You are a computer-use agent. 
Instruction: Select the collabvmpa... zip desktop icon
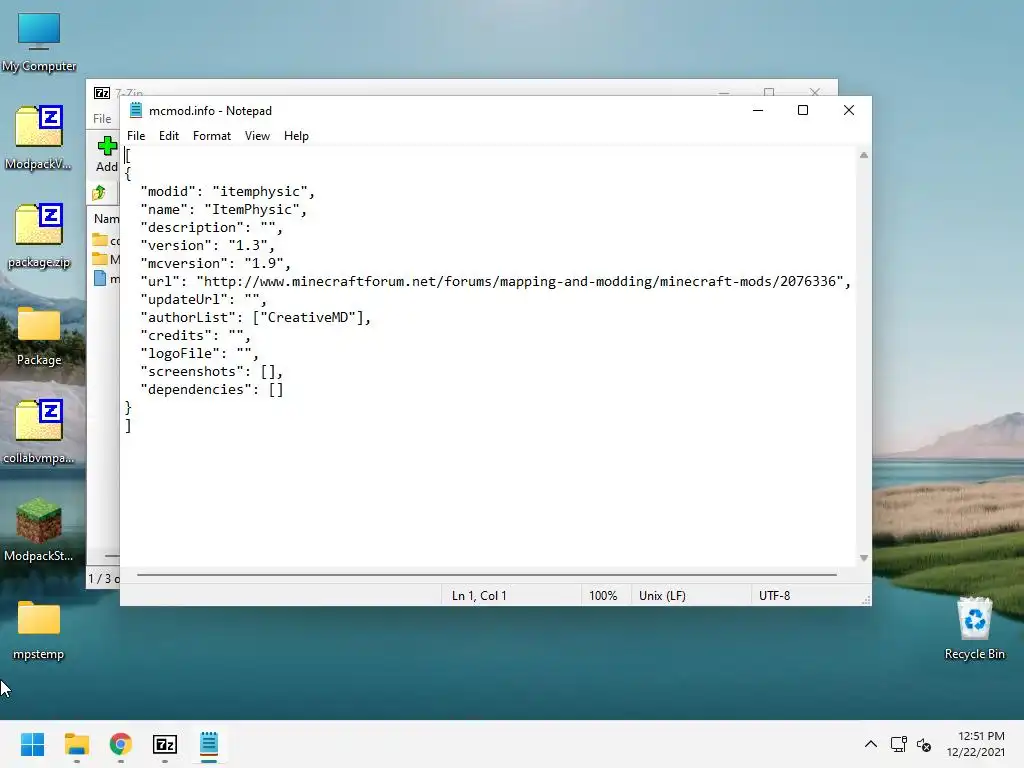click(39, 432)
